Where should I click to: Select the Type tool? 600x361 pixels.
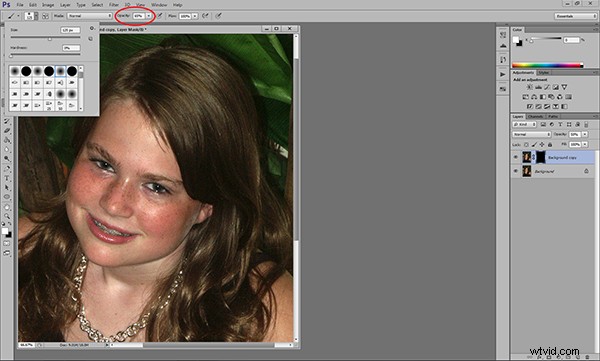pos(7,178)
